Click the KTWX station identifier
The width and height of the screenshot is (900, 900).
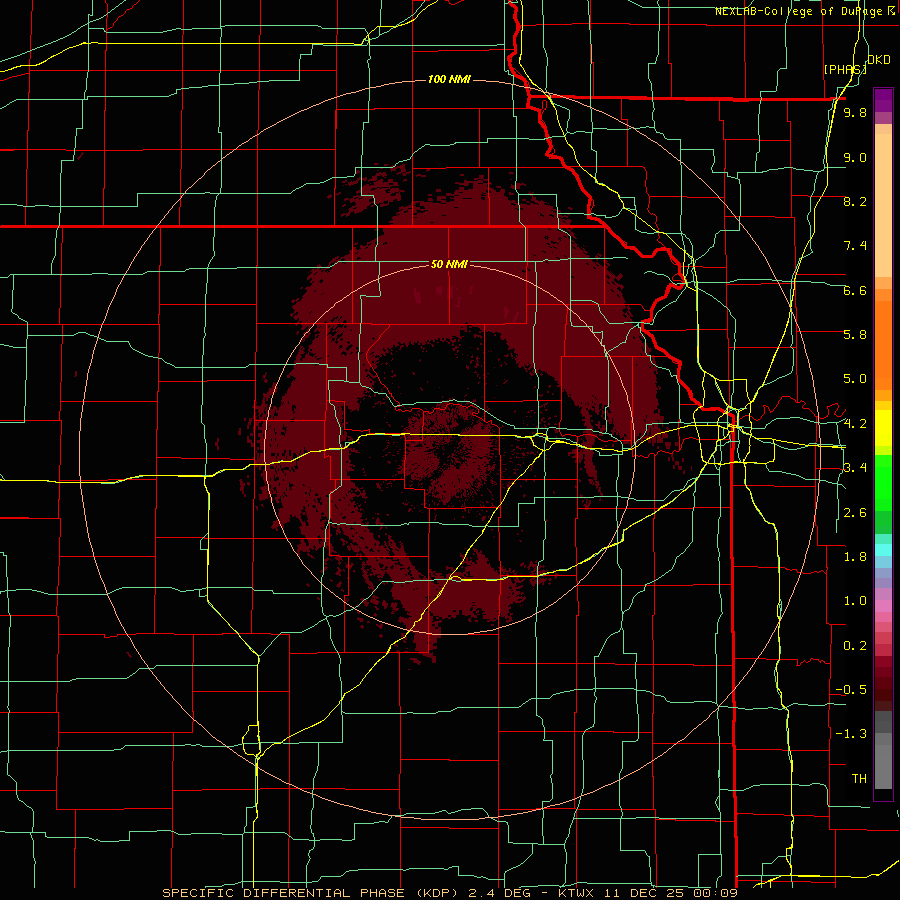pos(577,893)
